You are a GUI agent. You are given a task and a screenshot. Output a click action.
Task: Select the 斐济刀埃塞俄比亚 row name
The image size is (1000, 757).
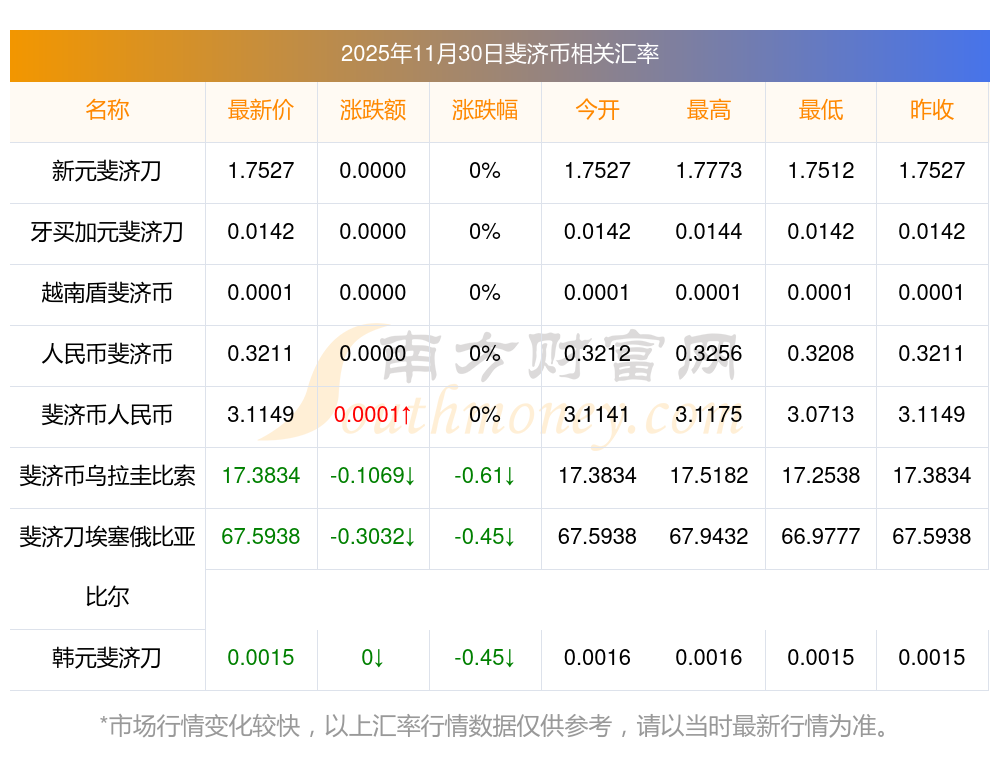point(107,536)
